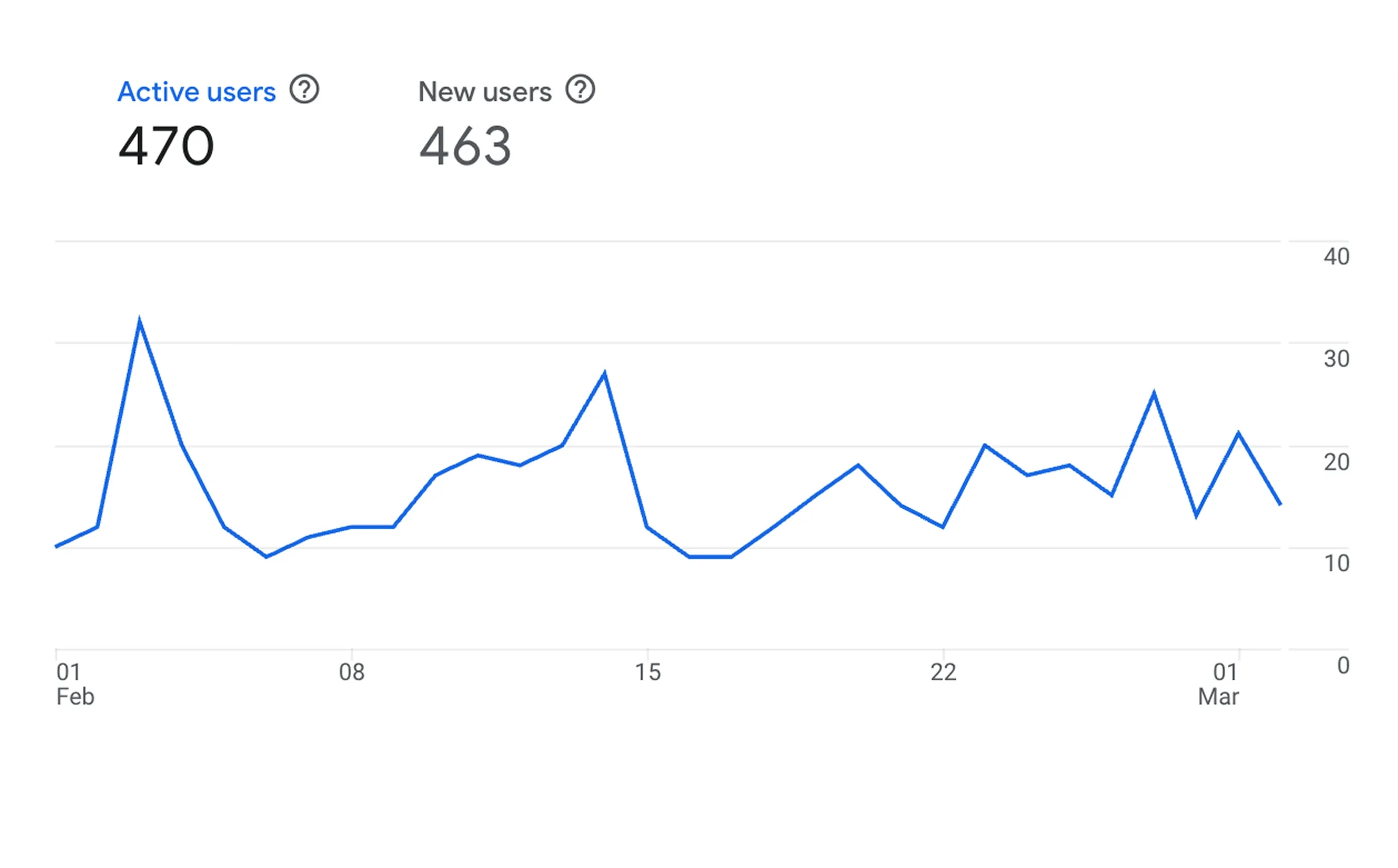Viewport: 1398px width, 868px height.
Task: Click the Active users count 470
Action: [166, 147]
